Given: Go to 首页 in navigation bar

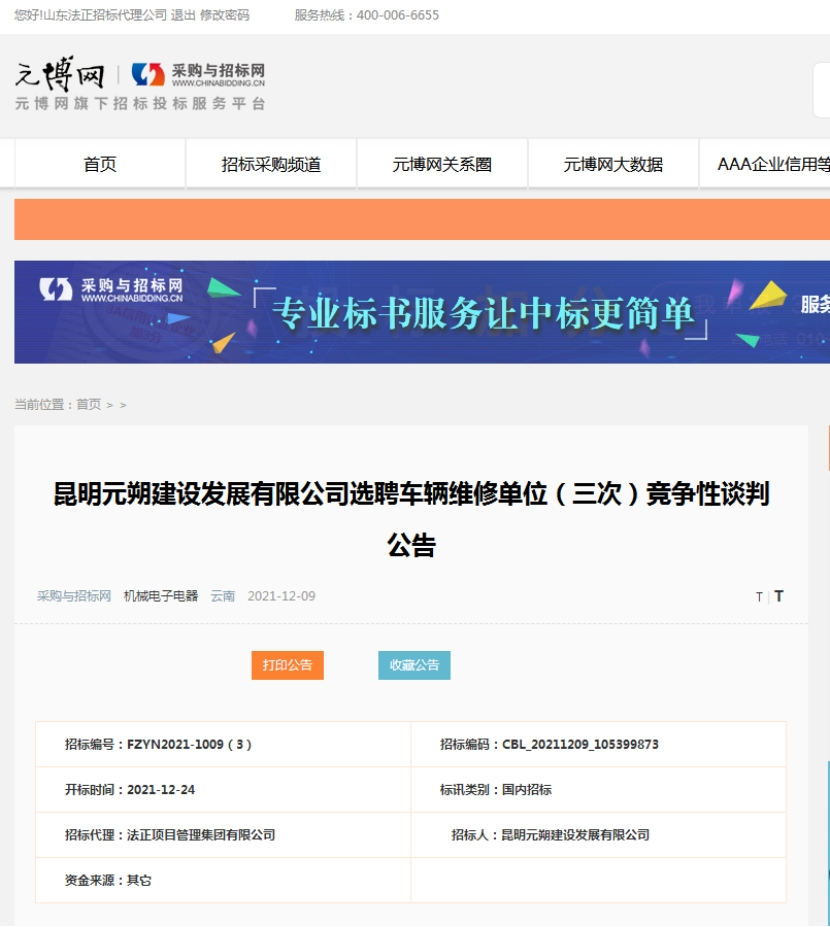Looking at the screenshot, I should (x=100, y=165).
